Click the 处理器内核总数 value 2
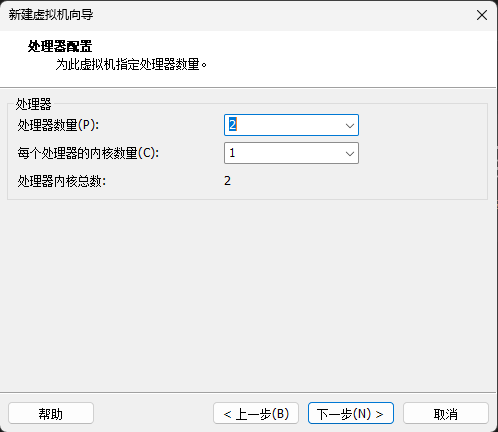 click(227, 181)
